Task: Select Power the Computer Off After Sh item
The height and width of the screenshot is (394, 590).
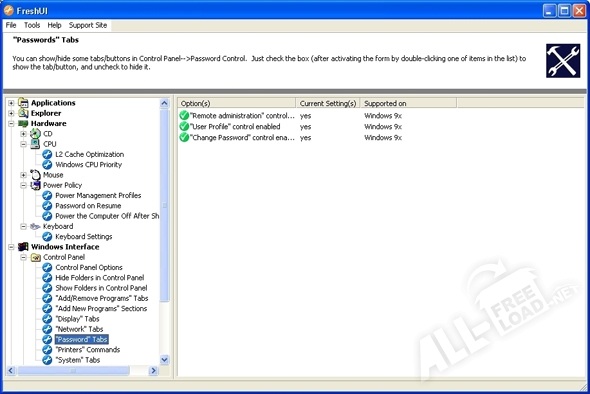Action: tap(107, 216)
